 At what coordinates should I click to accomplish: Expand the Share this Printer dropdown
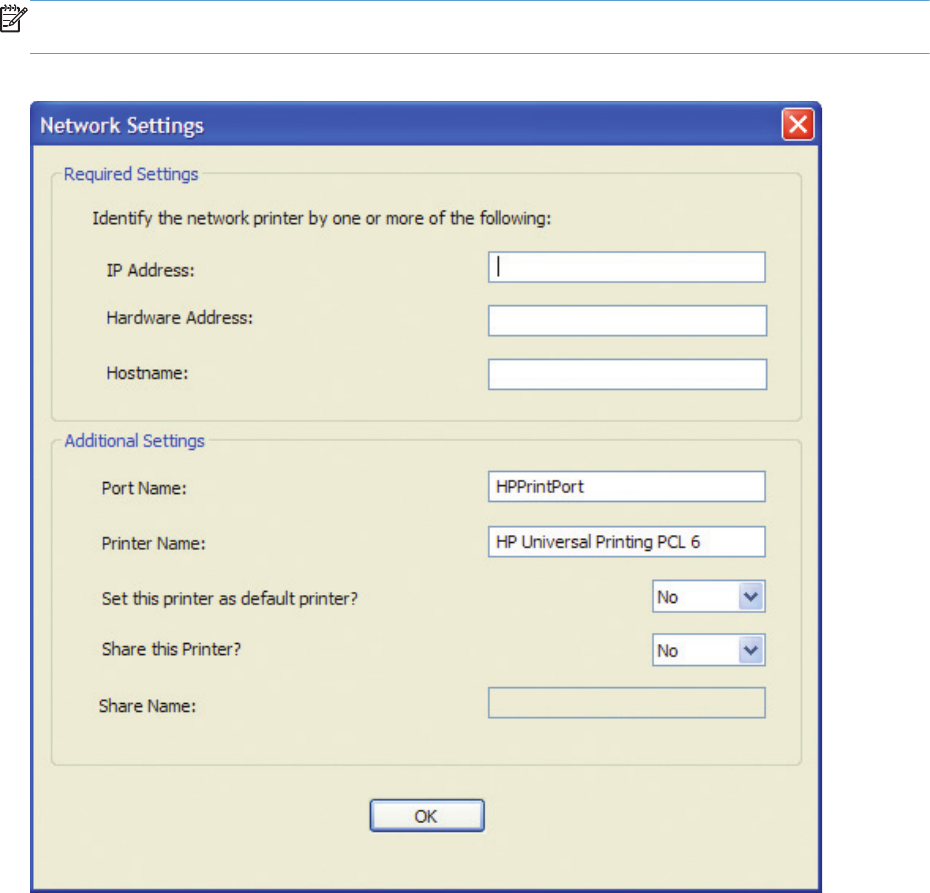(x=708, y=650)
